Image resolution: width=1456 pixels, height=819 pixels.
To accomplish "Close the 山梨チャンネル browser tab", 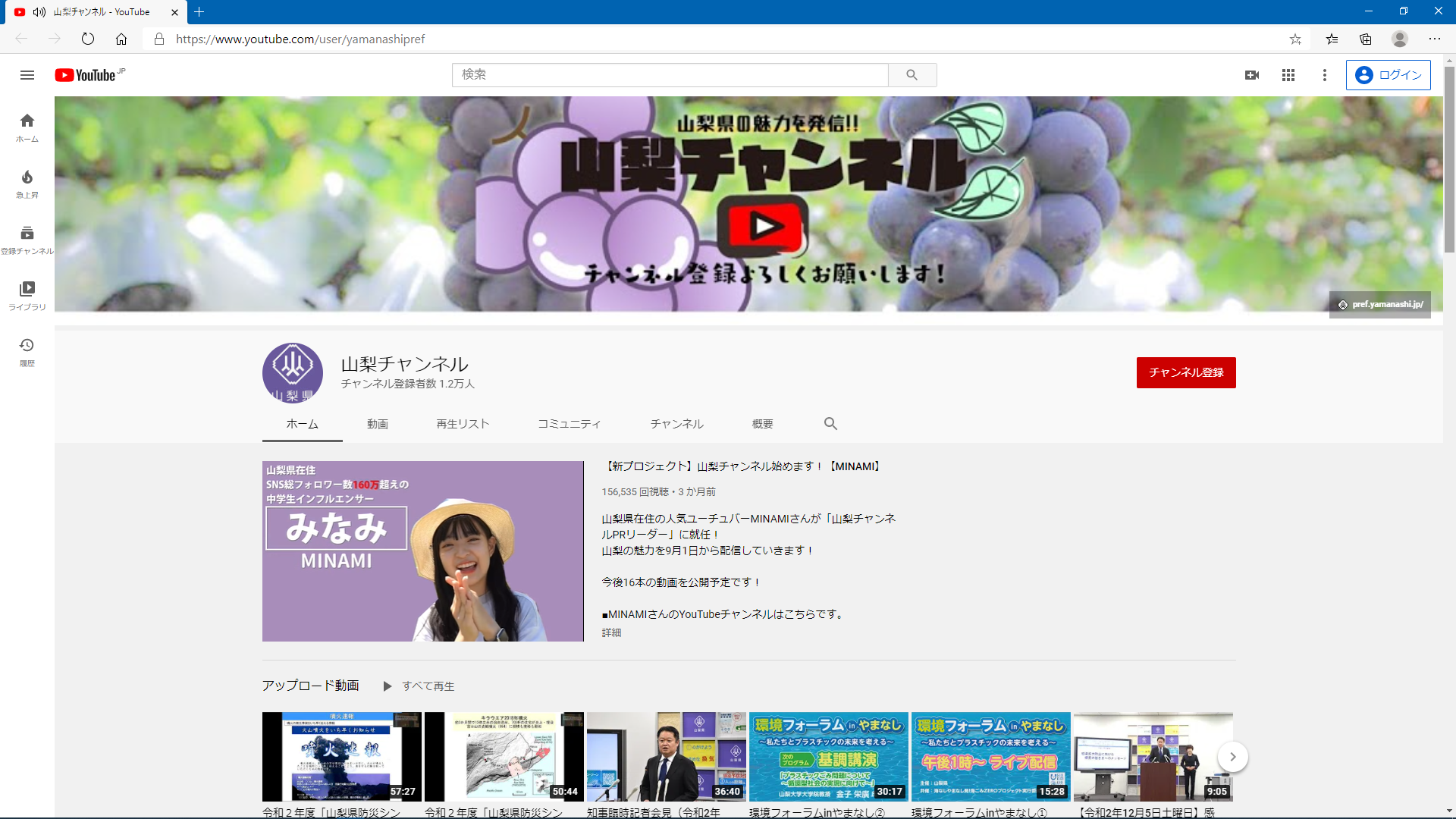I will point(174,12).
